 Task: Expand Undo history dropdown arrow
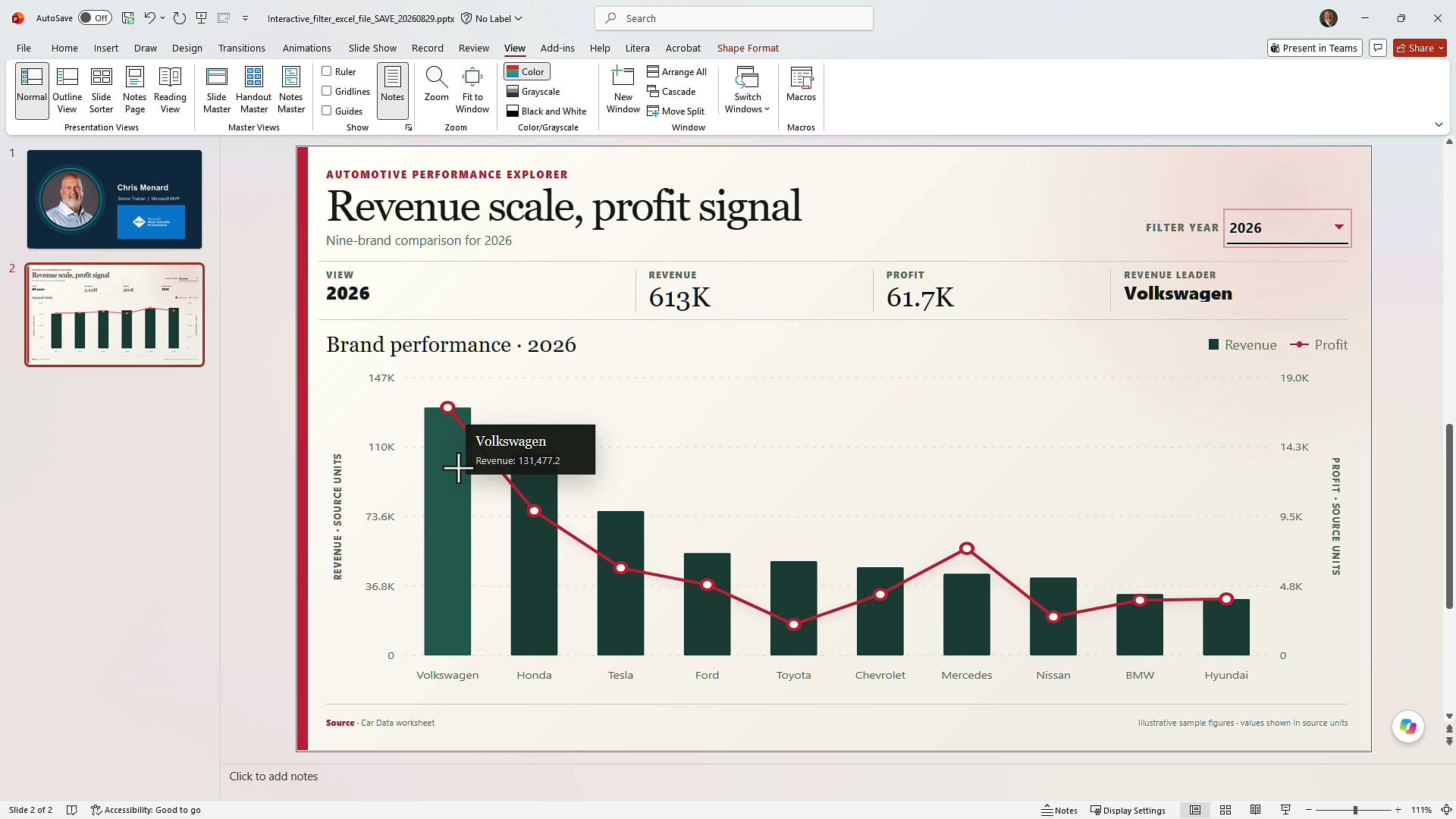(162, 17)
